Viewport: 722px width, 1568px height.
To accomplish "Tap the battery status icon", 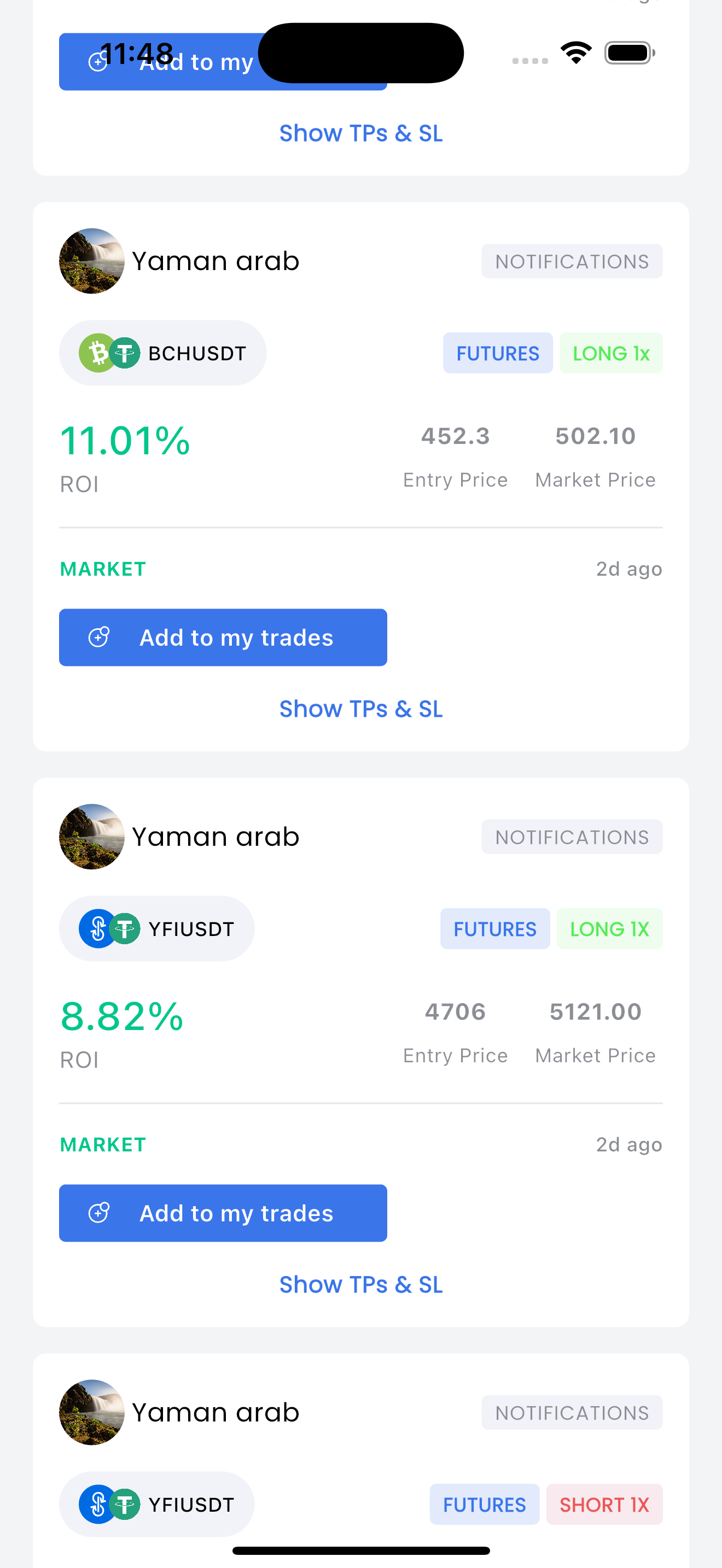I will click(x=630, y=53).
